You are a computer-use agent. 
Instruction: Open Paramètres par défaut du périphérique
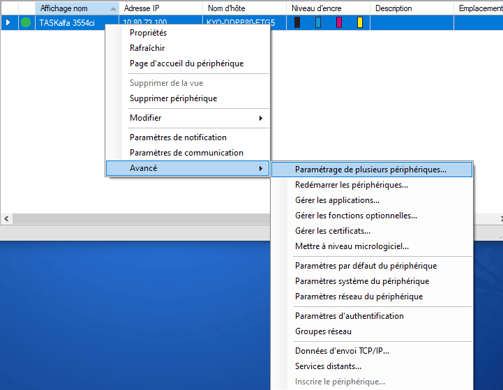[372, 266]
